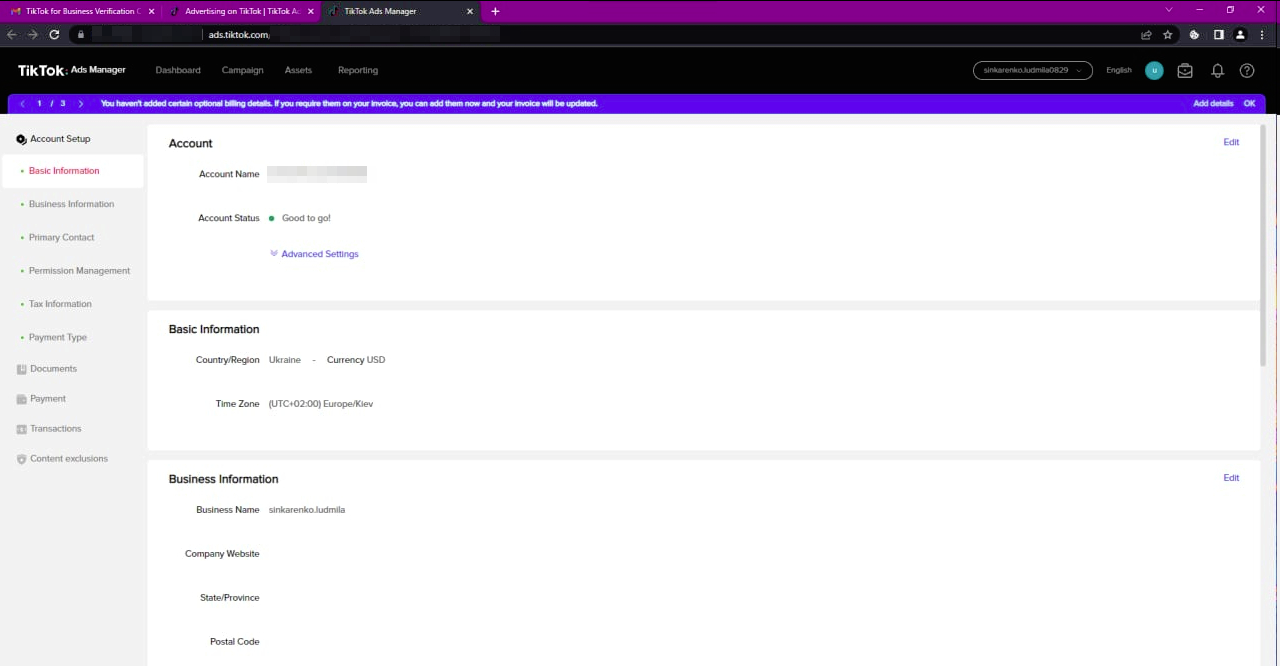Image resolution: width=1280 pixels, height=666 pixels.
Task: Click the Ukraine country value
Action: (x=285, y=360)
